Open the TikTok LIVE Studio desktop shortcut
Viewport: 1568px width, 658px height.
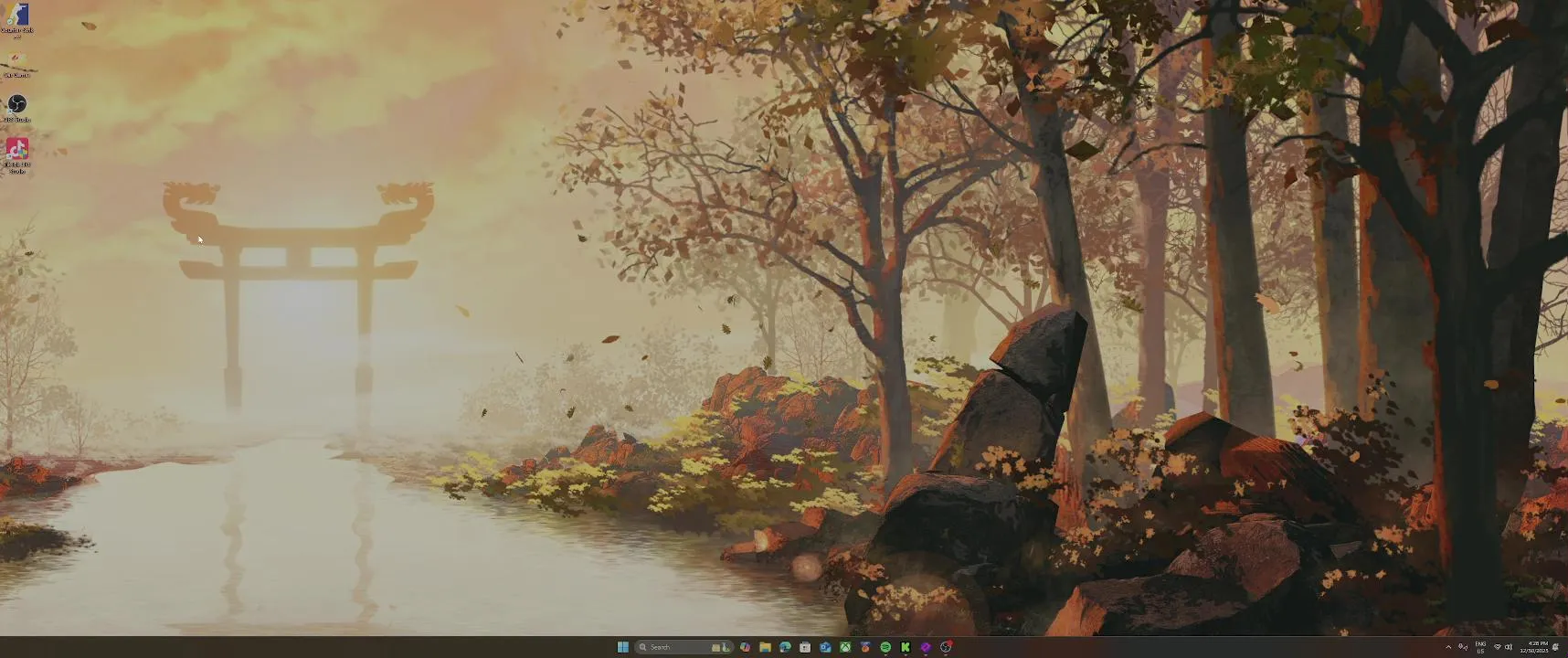[x=17, y=155]
